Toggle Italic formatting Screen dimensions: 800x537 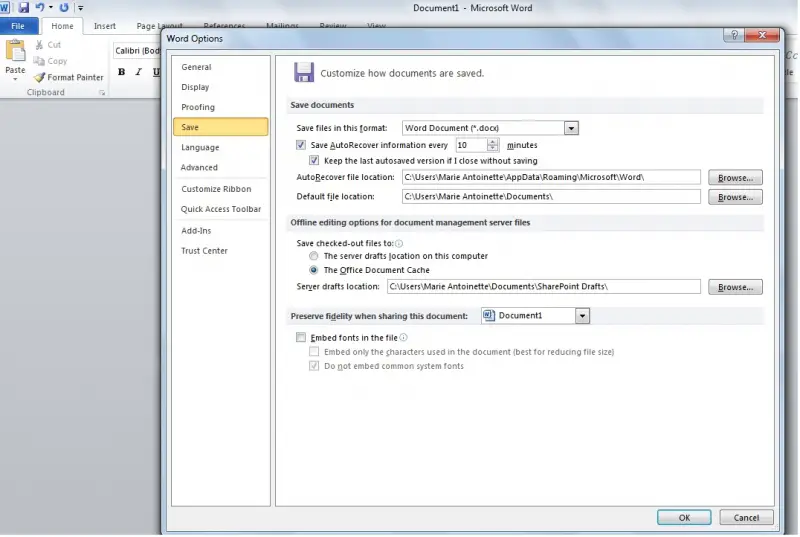[x=138, y=72]
